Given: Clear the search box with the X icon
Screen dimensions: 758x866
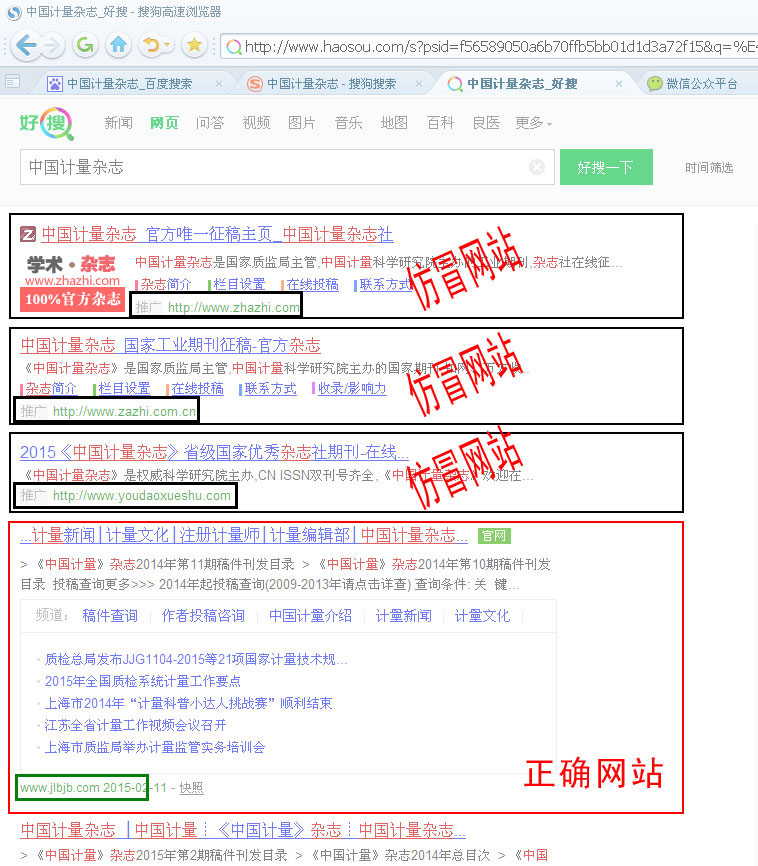Looking at the screenshot, I should click(x=537, y=167).
